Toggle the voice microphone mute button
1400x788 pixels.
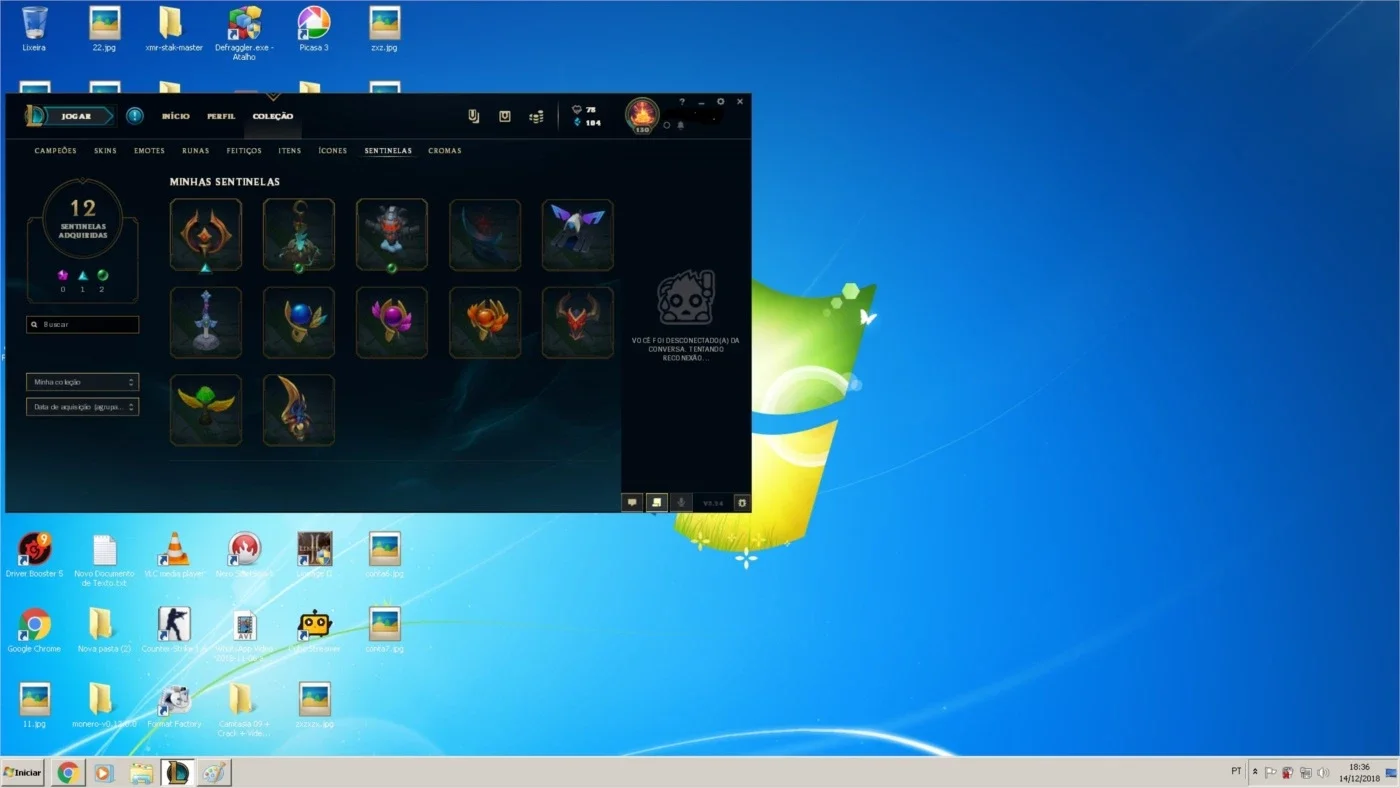pos(681,503)
